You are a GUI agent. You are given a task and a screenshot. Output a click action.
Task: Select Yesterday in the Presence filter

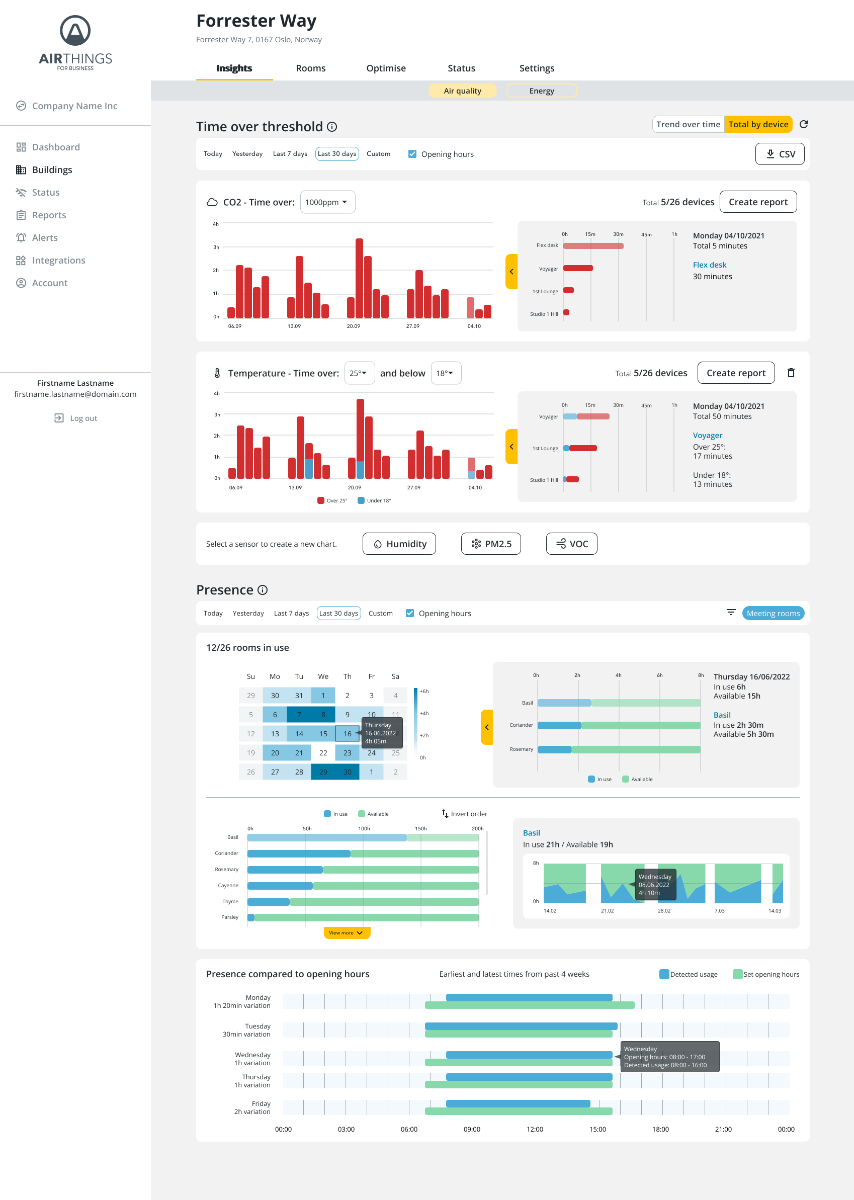(248, 613)
